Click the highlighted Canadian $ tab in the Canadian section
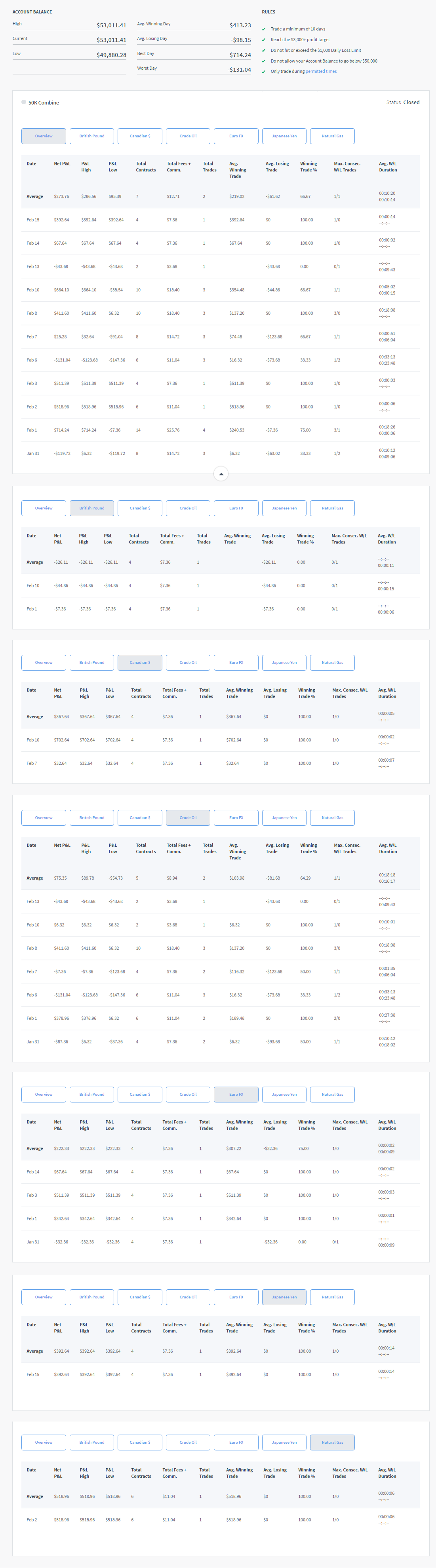Screen dimensions: 436x1568 (x=139, y=662)
